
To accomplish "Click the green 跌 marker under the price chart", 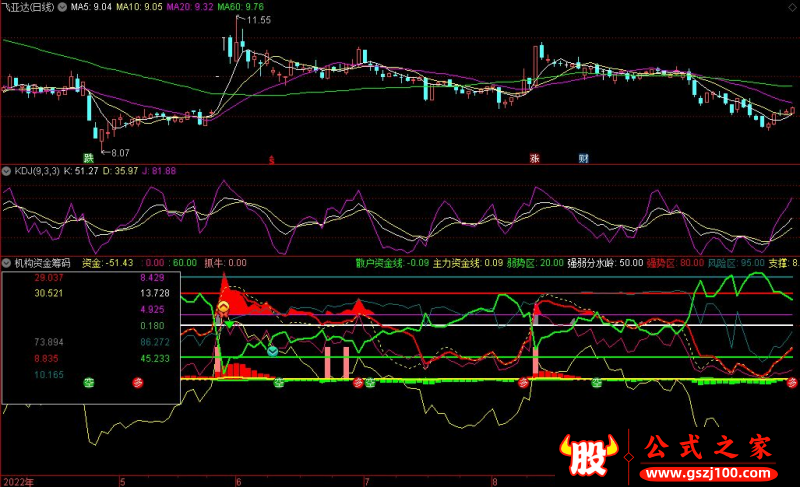I will [89, 158].
